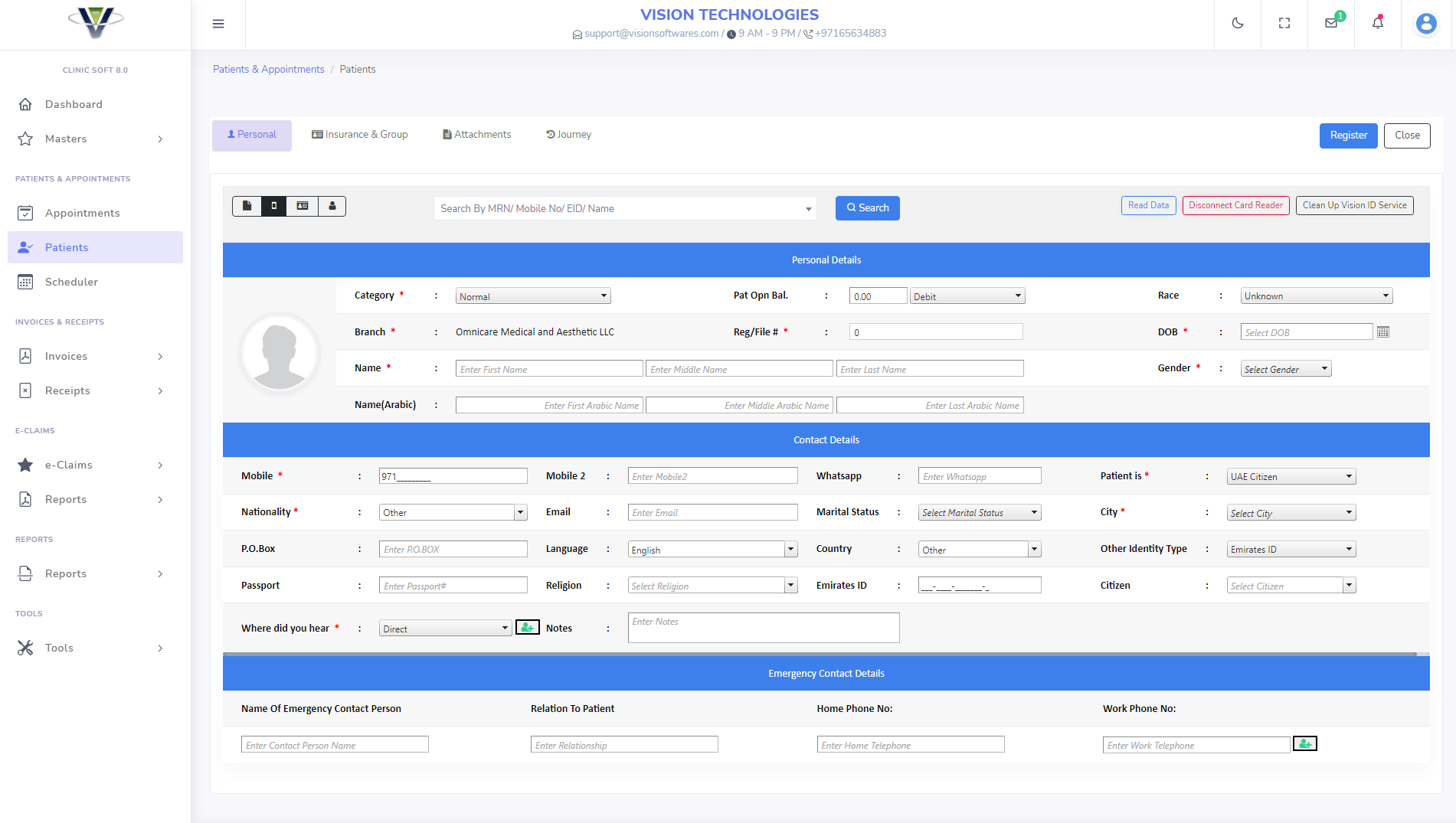This screenshot has height=823, width=1456.
Task: Select search by ID card mode
Action: tap(302, 206)
